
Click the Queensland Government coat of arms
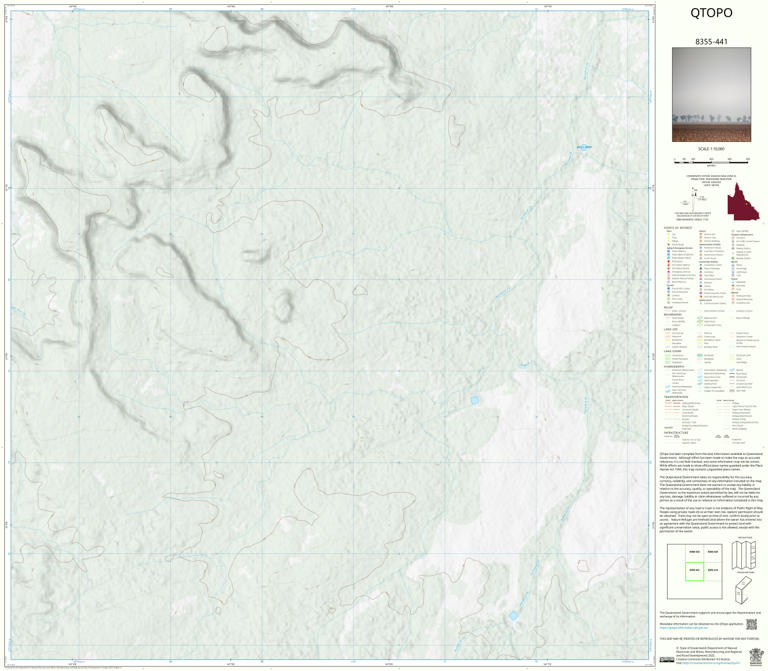(x=755, y=656)
